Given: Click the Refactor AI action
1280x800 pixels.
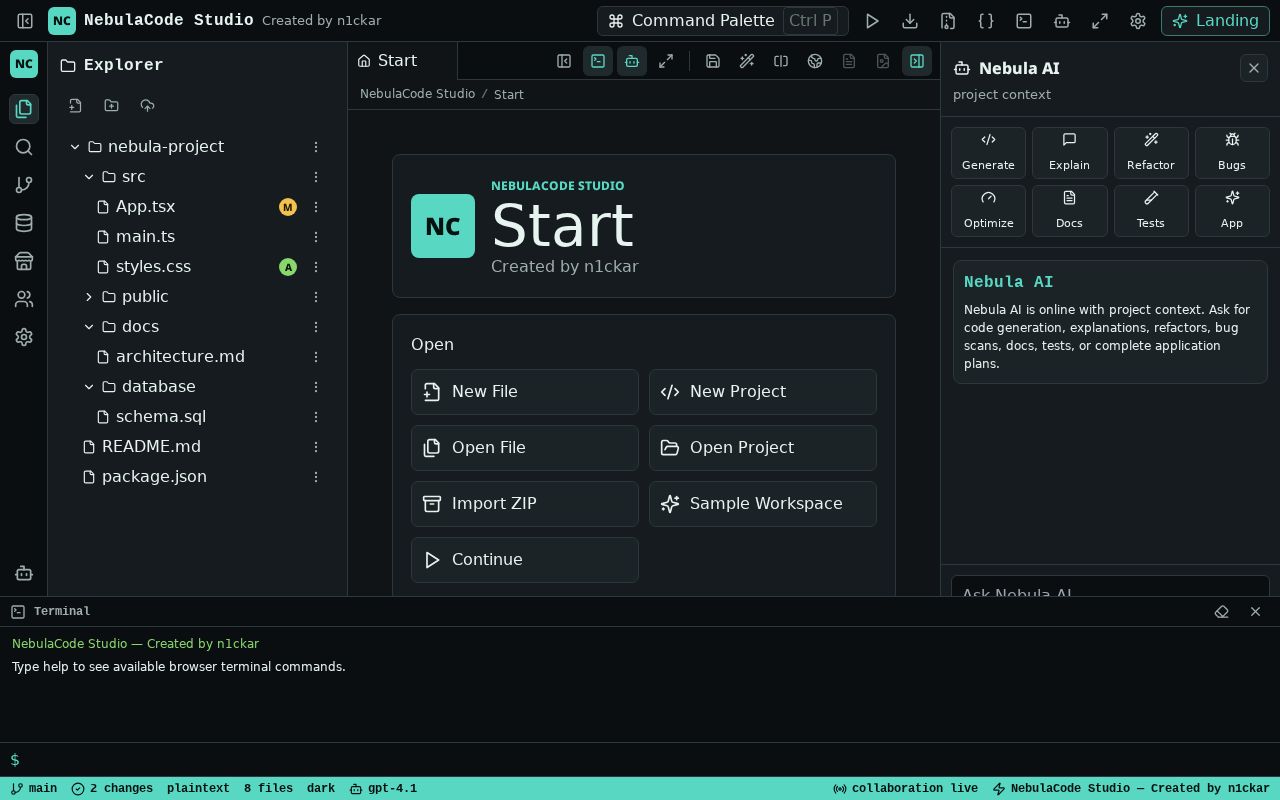Looking at the screenshot, I should point(1151,153).
